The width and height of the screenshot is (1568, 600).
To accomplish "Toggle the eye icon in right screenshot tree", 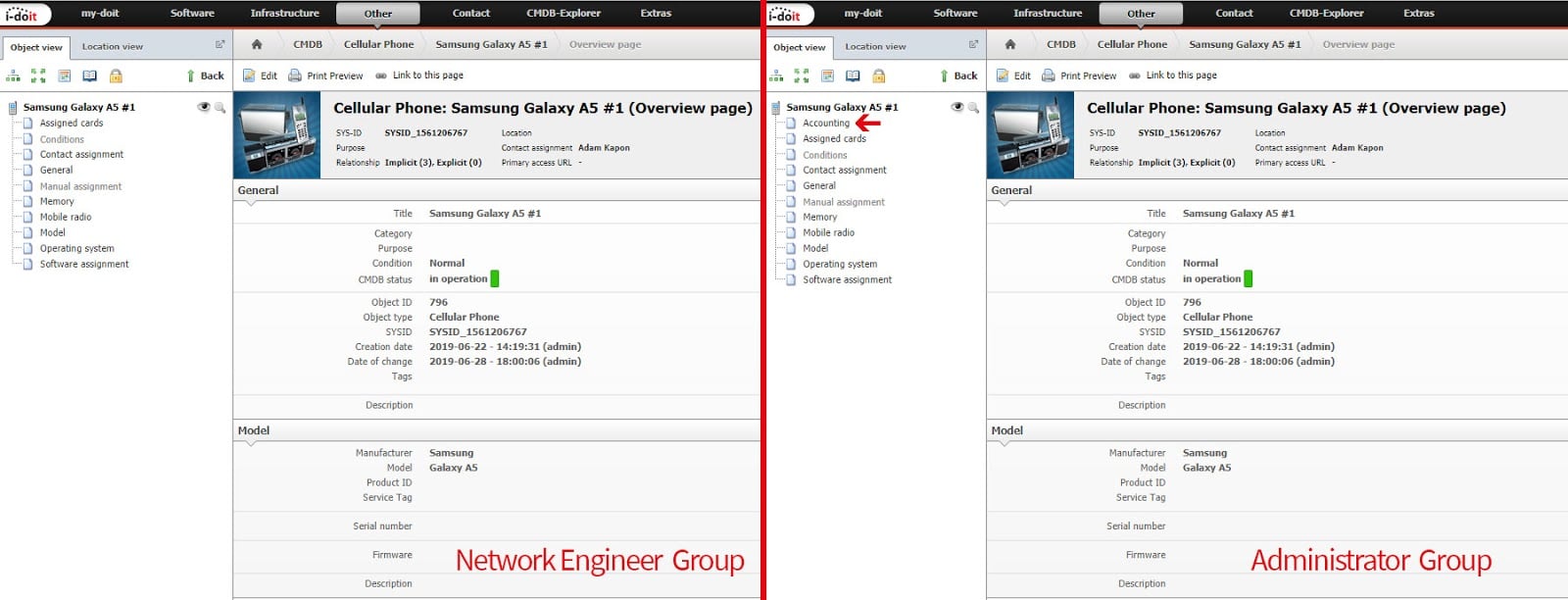I will point(957,107).
